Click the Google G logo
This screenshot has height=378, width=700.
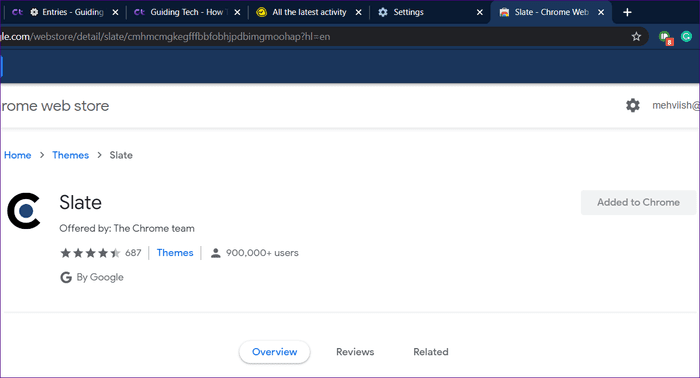(66, 278)
